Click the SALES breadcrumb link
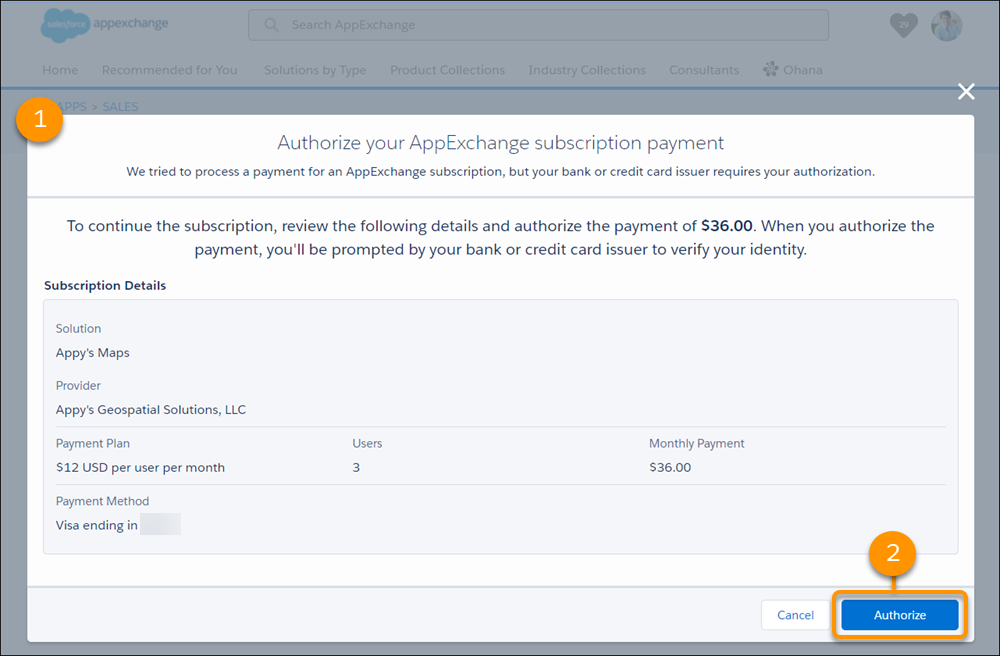1000x656 pixels. pyautogui.click(x=121, y=106)
